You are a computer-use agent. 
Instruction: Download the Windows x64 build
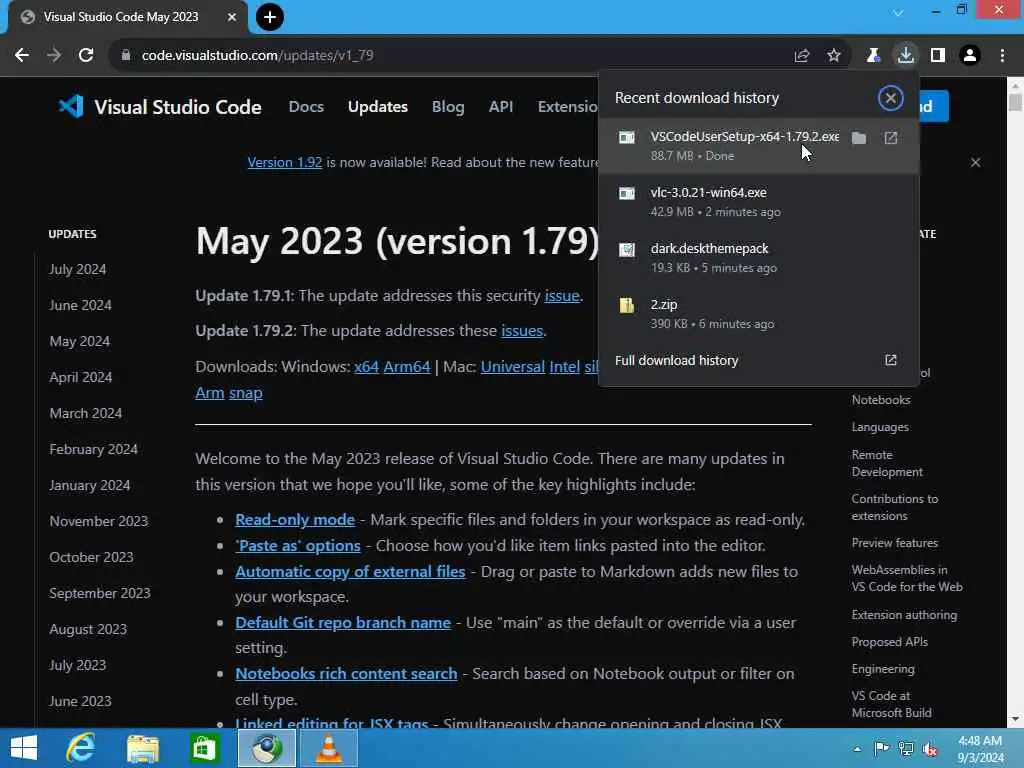366,367
